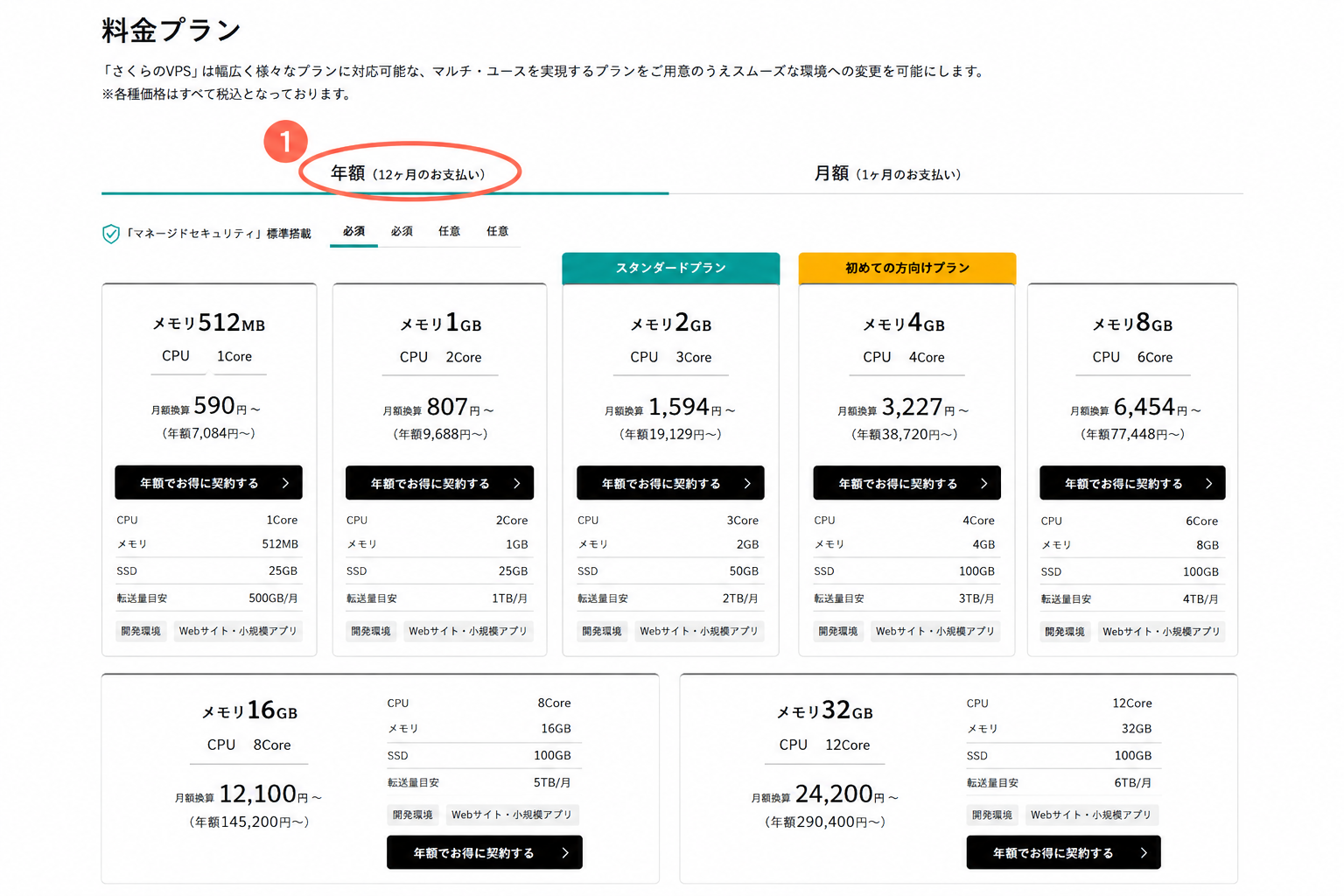Viewport: 1344px width, 896px height.
Task: Click the スタンダードプラン banner above the 2GB card
Action: (670, 268)
